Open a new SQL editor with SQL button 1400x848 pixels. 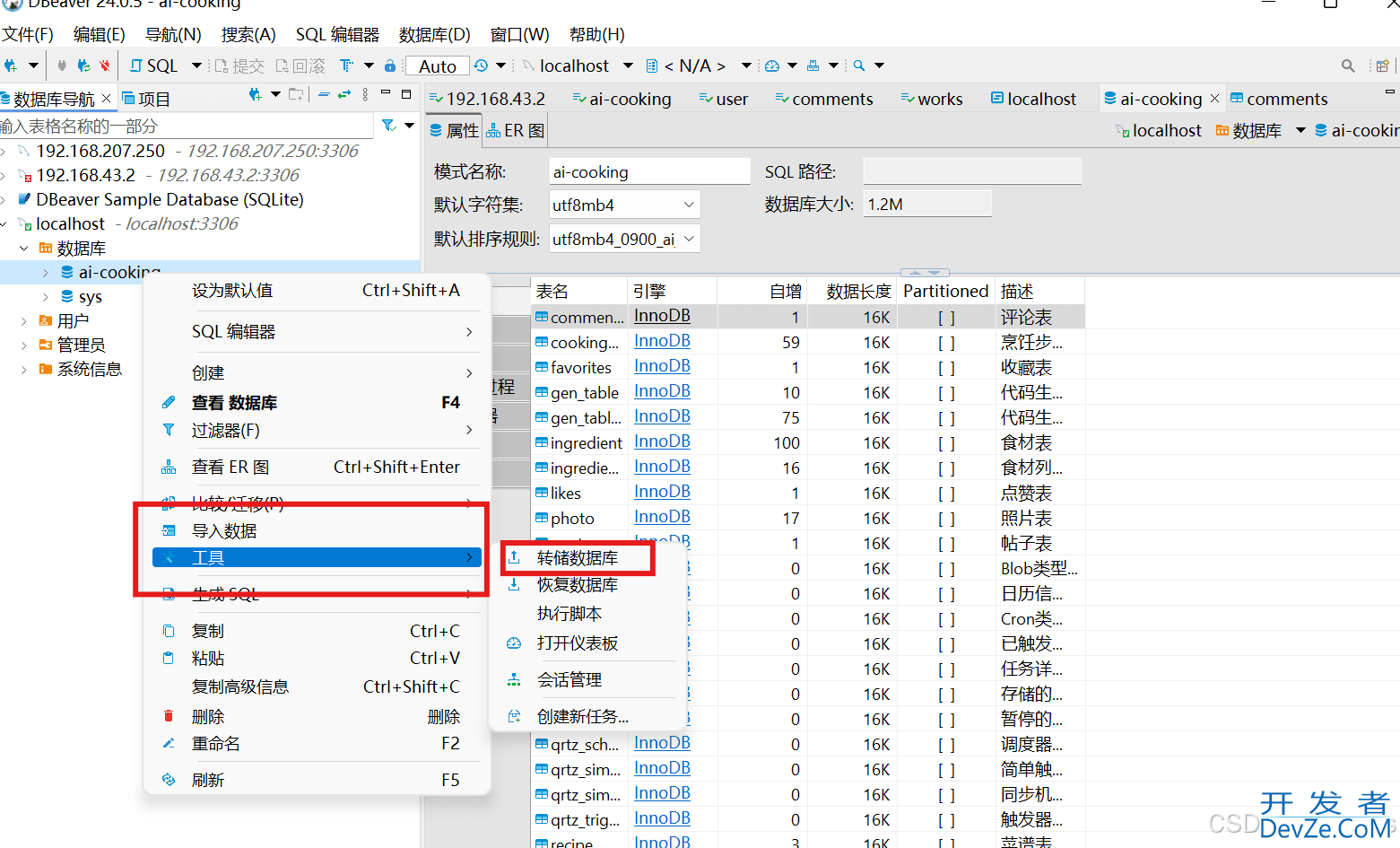pyautogui.click(x=154, y=66)
